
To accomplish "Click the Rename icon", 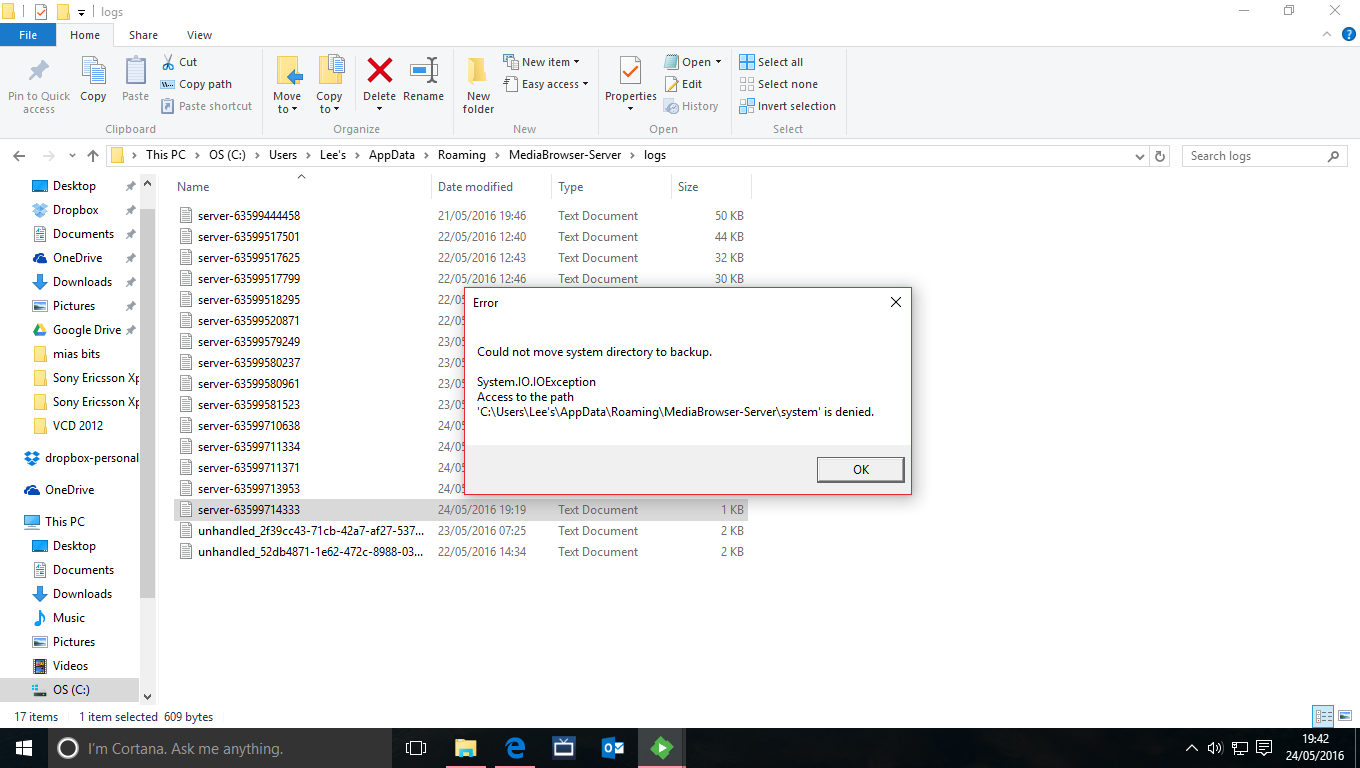I will click(423, 80).
